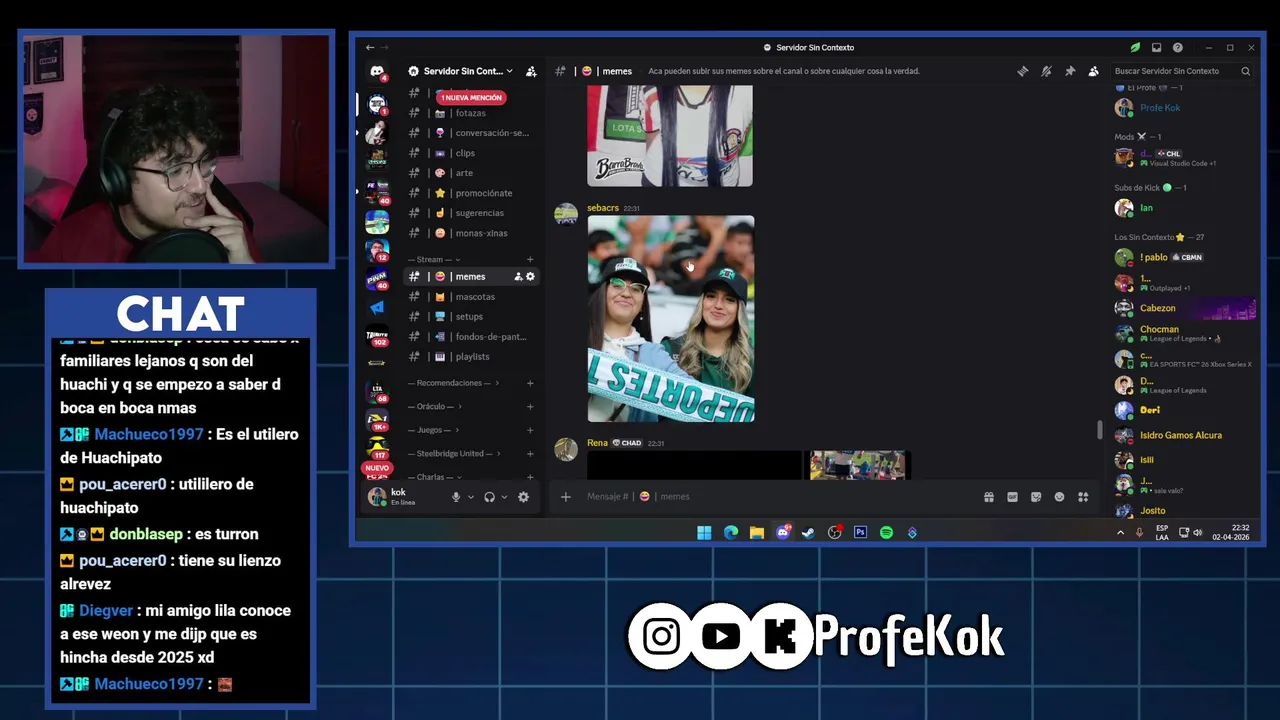Open the sticker picker
Viewport: 1280px width, 720px height.
tap(1036, 497)
